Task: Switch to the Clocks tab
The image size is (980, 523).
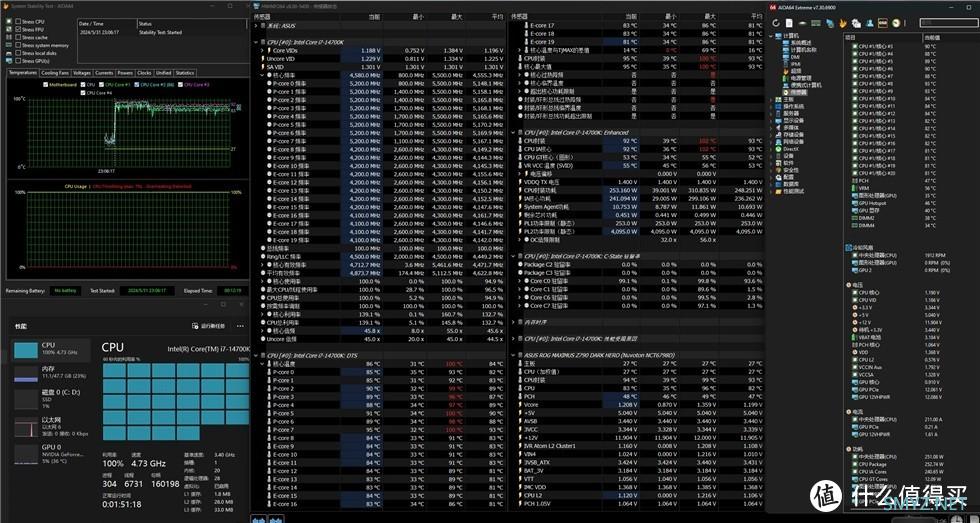Action: pyautogui.click(x=144, y=73)
